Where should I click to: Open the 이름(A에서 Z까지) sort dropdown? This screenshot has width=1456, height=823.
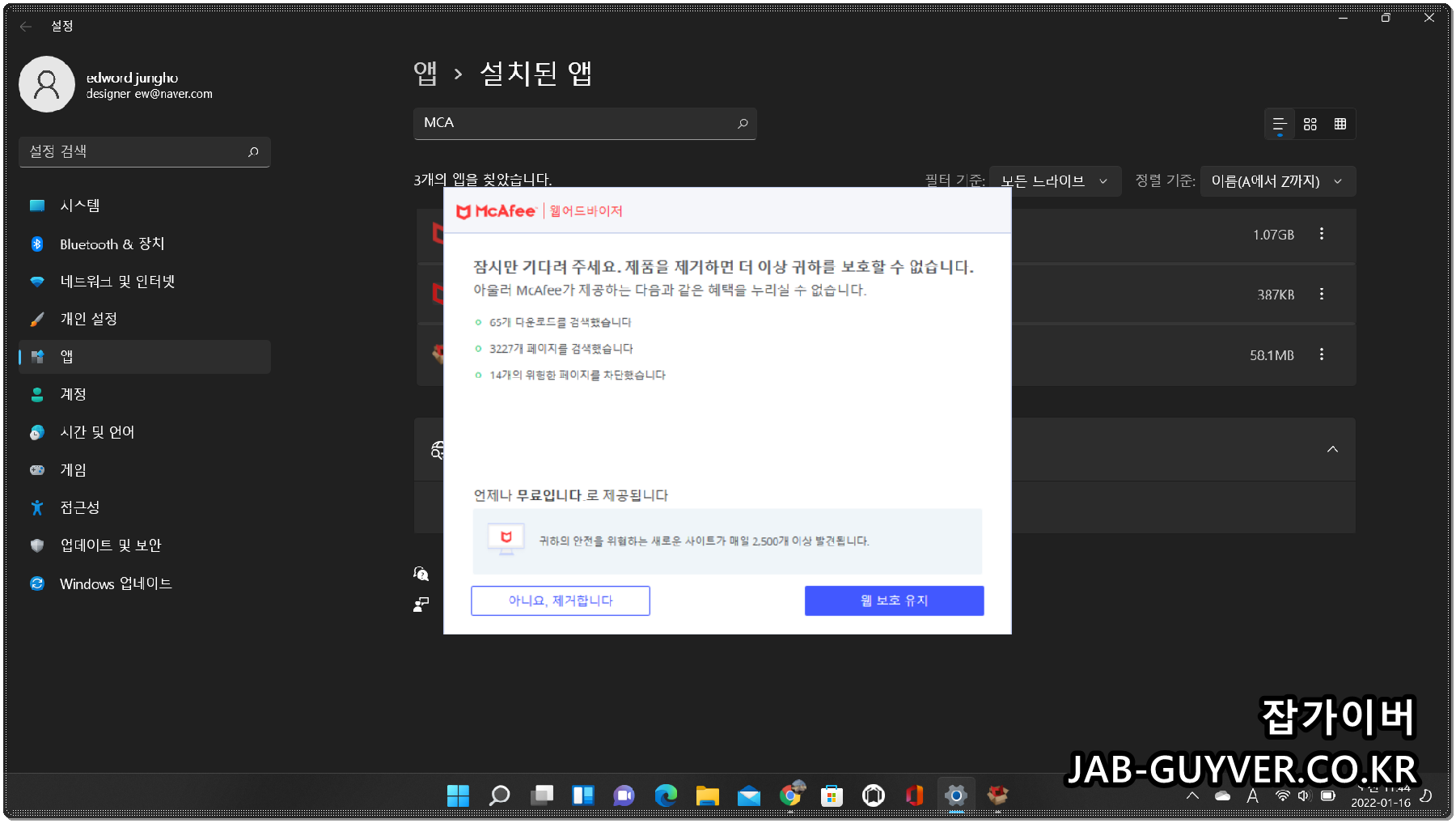[1277, 181]
